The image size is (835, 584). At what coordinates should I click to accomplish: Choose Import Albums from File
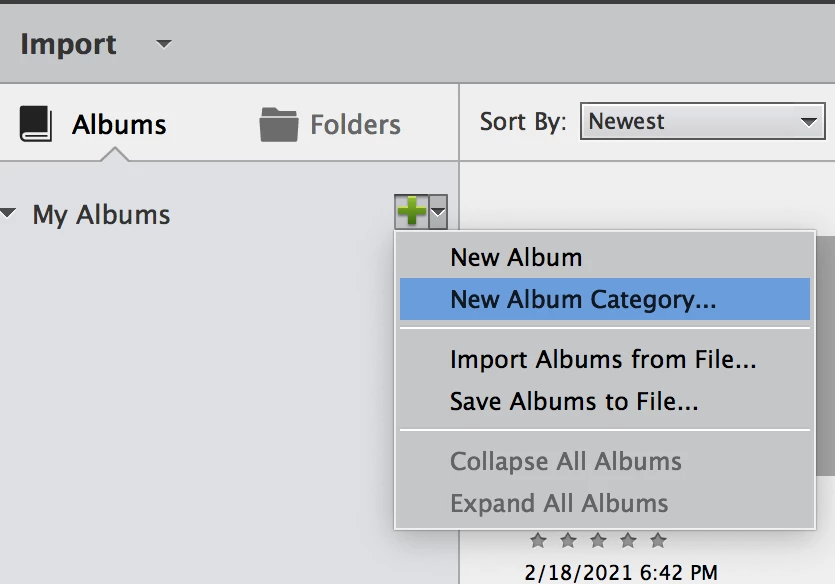click(604, 359)
